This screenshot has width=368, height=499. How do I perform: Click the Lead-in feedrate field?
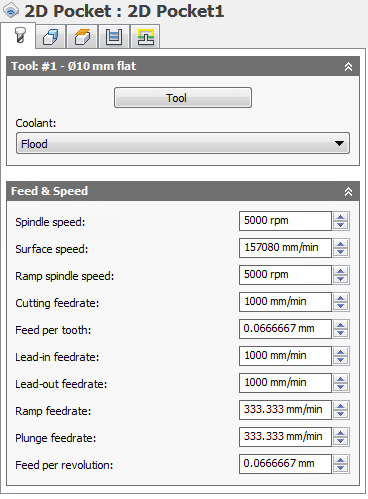(x=285, y=356)
